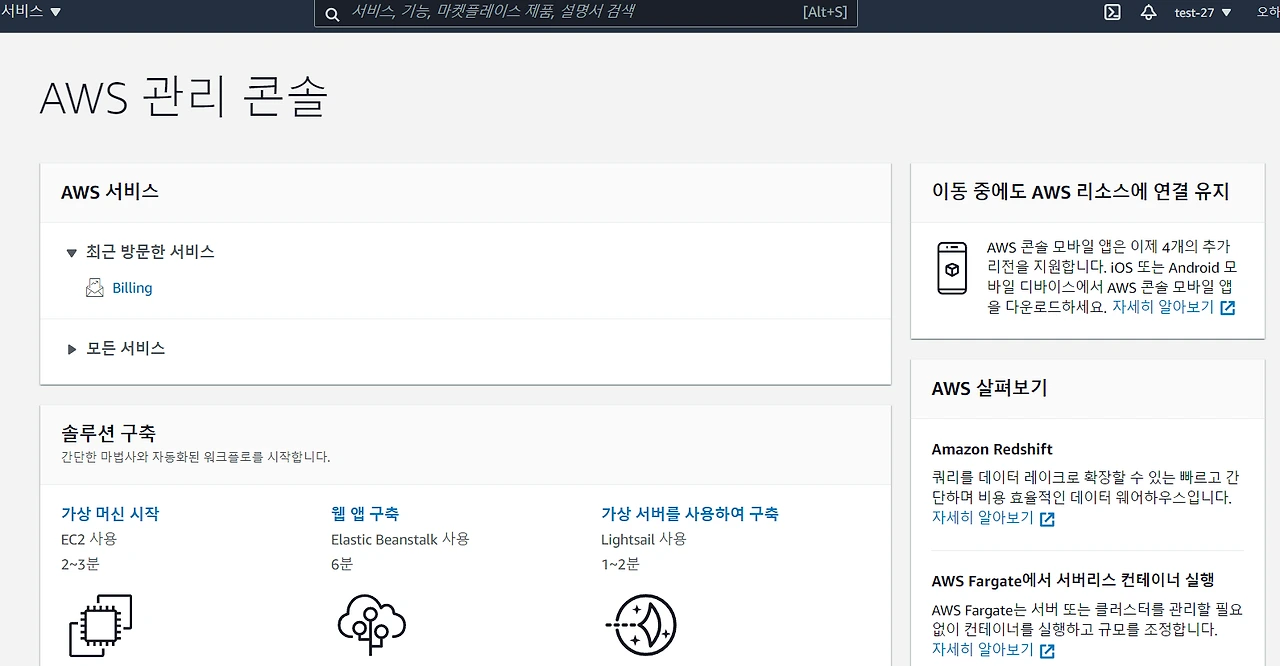Image resolution: width=1280 pixels, height=666 pixels.
Task: Open the Billing service link
Action: pos(132,288)
